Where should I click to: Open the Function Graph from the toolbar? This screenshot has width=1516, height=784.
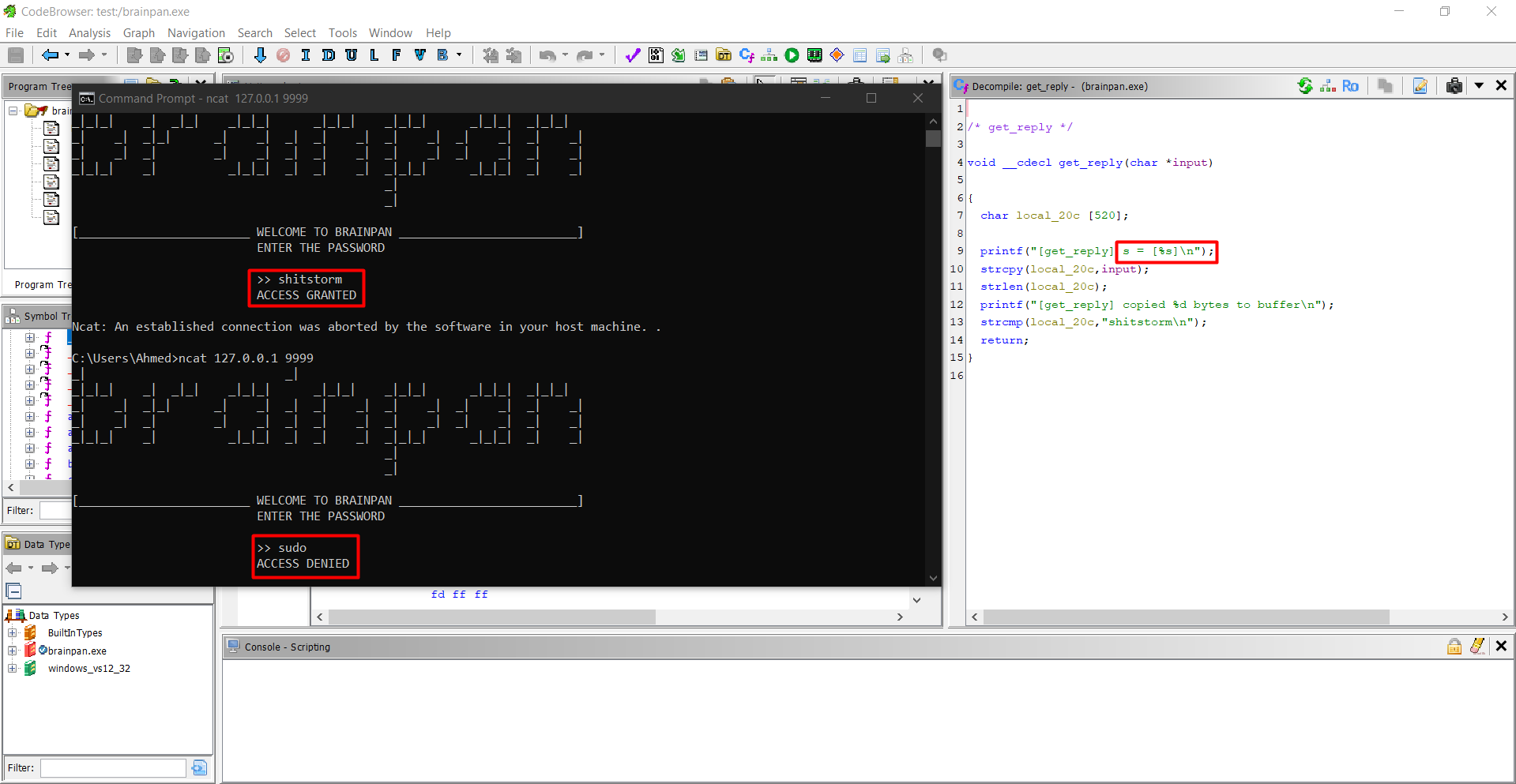click(x=769, y=55)
